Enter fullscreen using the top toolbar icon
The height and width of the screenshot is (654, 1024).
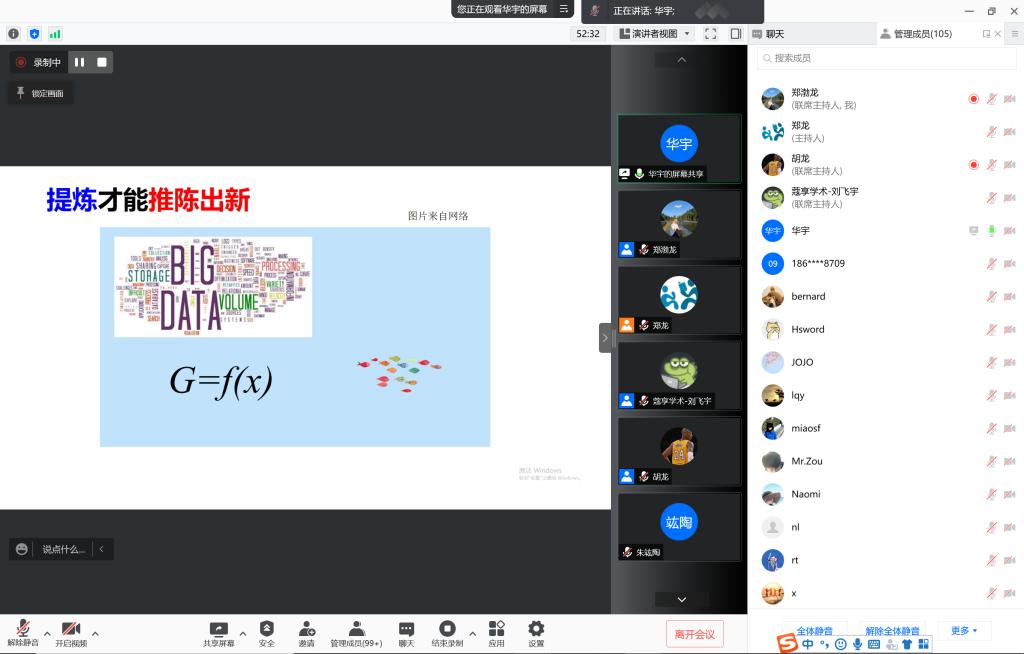710,34
